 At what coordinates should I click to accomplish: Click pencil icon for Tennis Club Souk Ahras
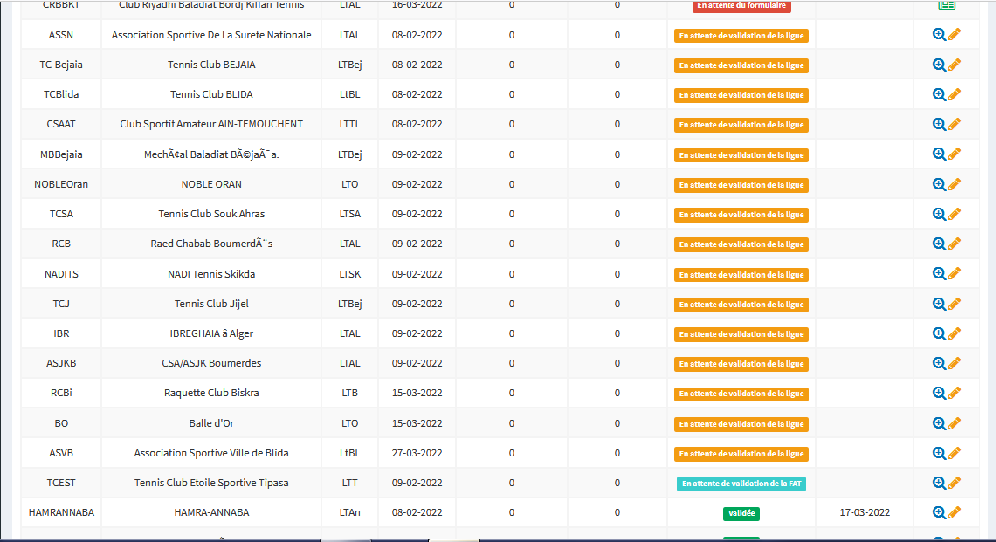coord(954,214)
